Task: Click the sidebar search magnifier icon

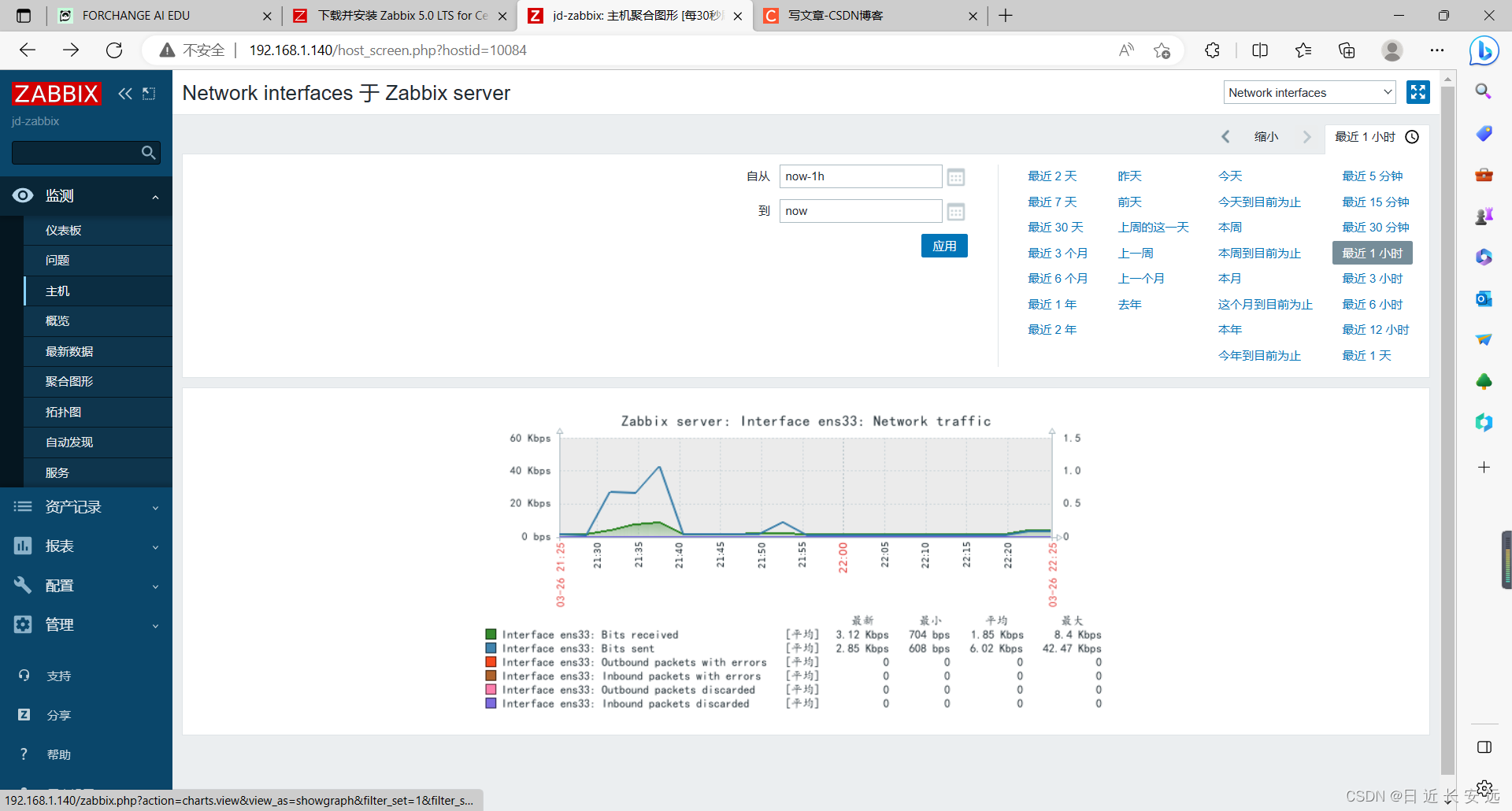Action: pyautogui.click(x=148, y=153)
